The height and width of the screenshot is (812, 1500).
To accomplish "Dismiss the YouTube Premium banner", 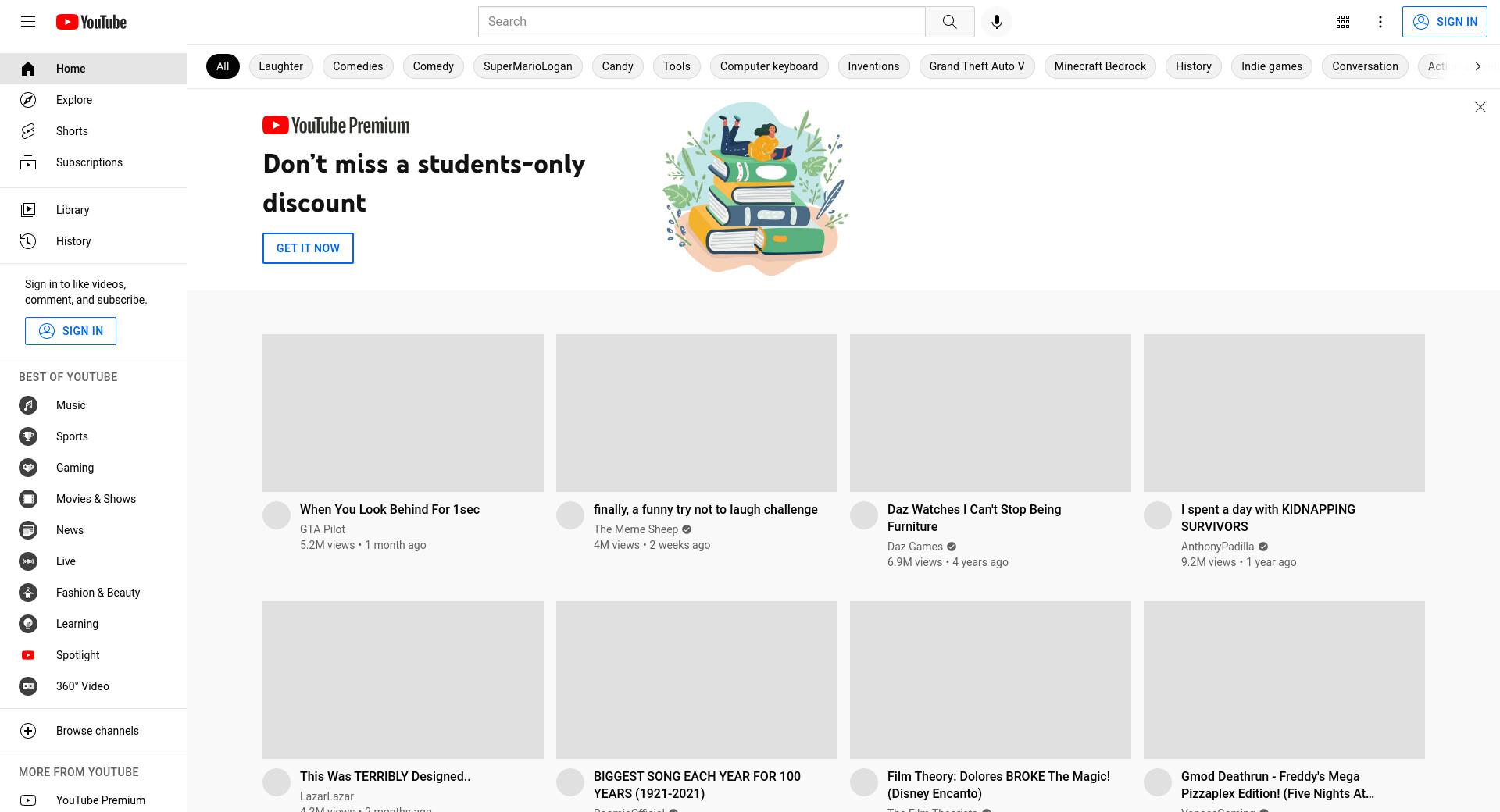I will [1480, 107].
